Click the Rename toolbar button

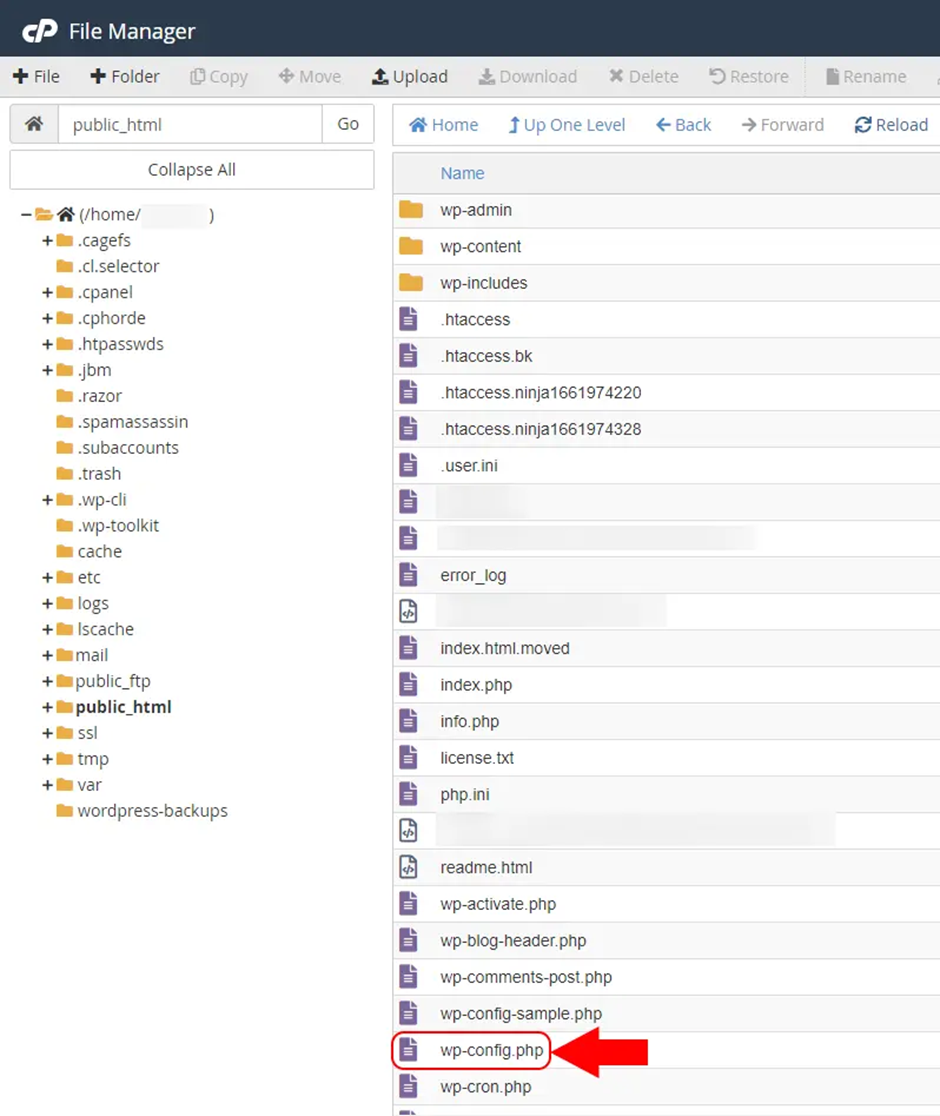pyautogui.click(x=866, y=76)
